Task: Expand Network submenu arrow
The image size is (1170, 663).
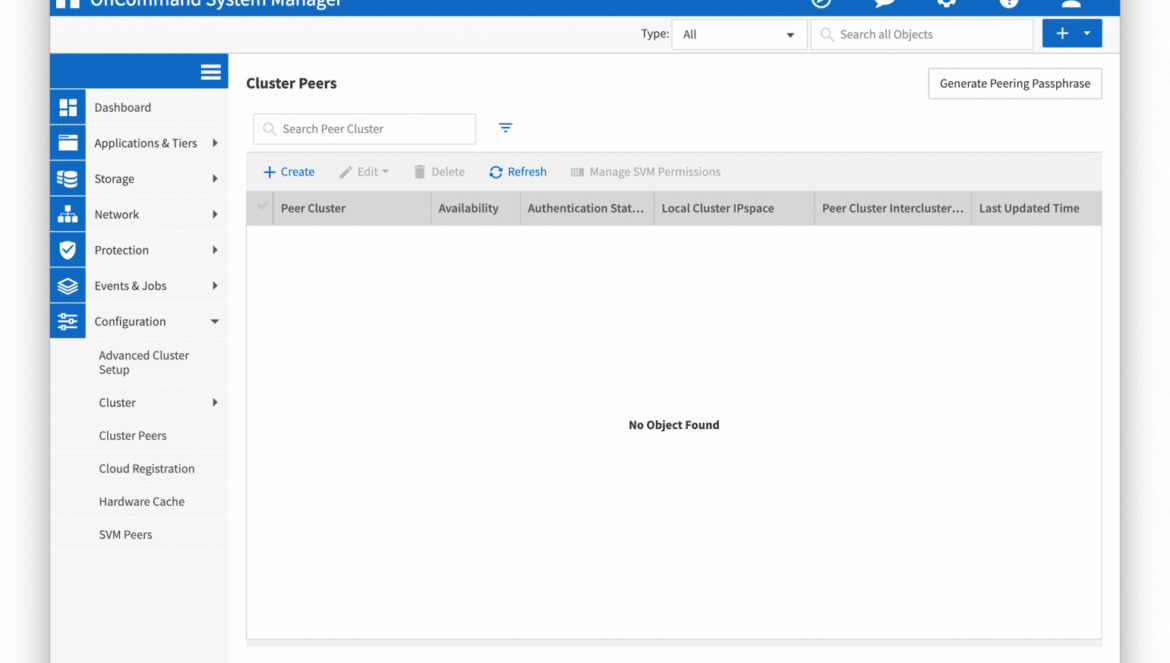Action: pyautogui.click(x=215, y=215)
